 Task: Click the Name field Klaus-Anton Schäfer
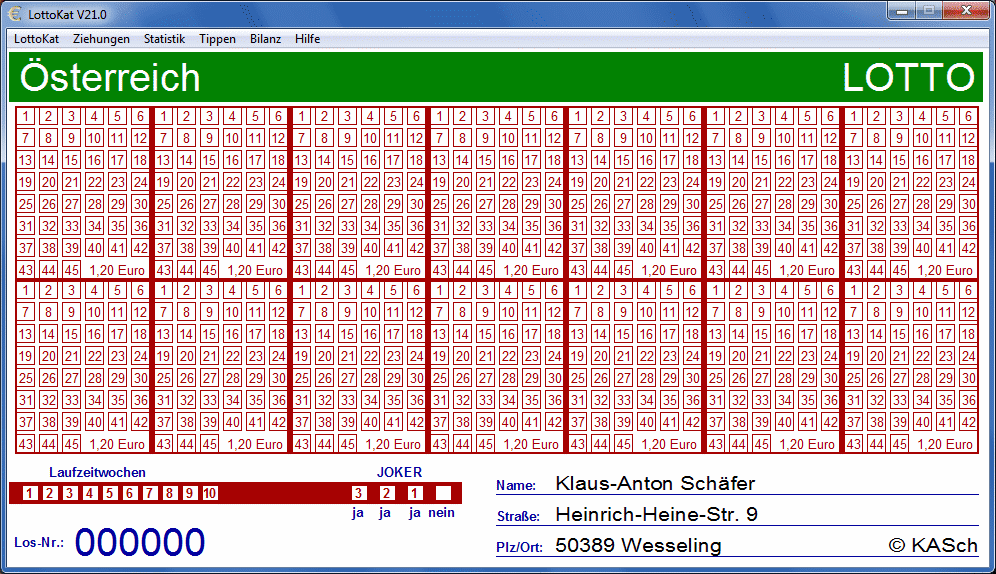coord(655,483)
